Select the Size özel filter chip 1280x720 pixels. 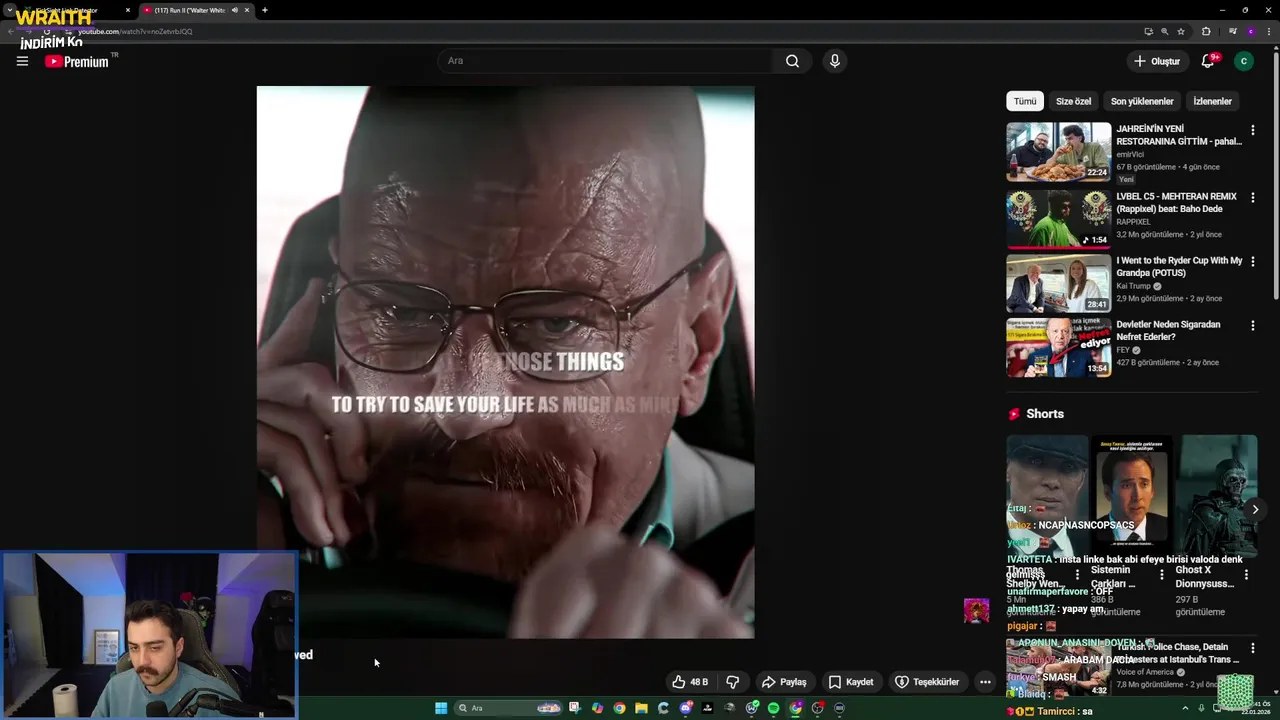(x=1073, y=101)
